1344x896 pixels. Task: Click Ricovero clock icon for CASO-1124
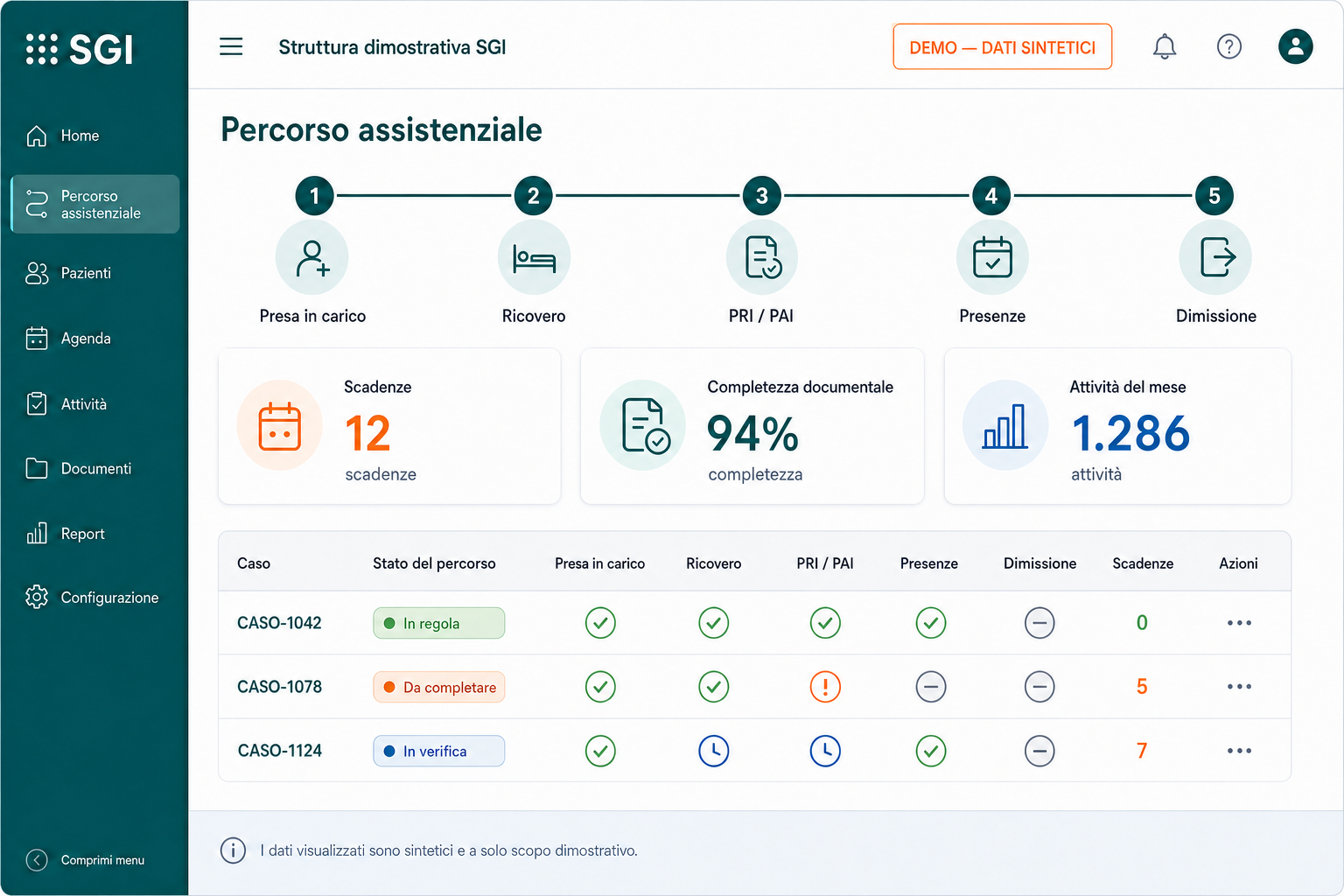714,751
